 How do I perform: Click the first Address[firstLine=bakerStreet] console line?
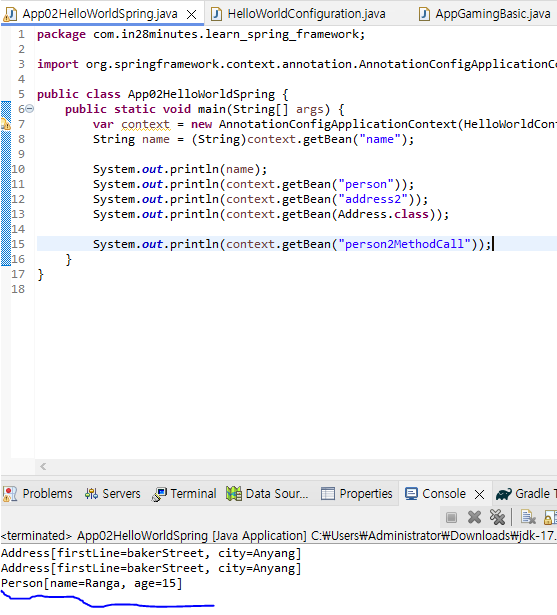click(151, 553)
